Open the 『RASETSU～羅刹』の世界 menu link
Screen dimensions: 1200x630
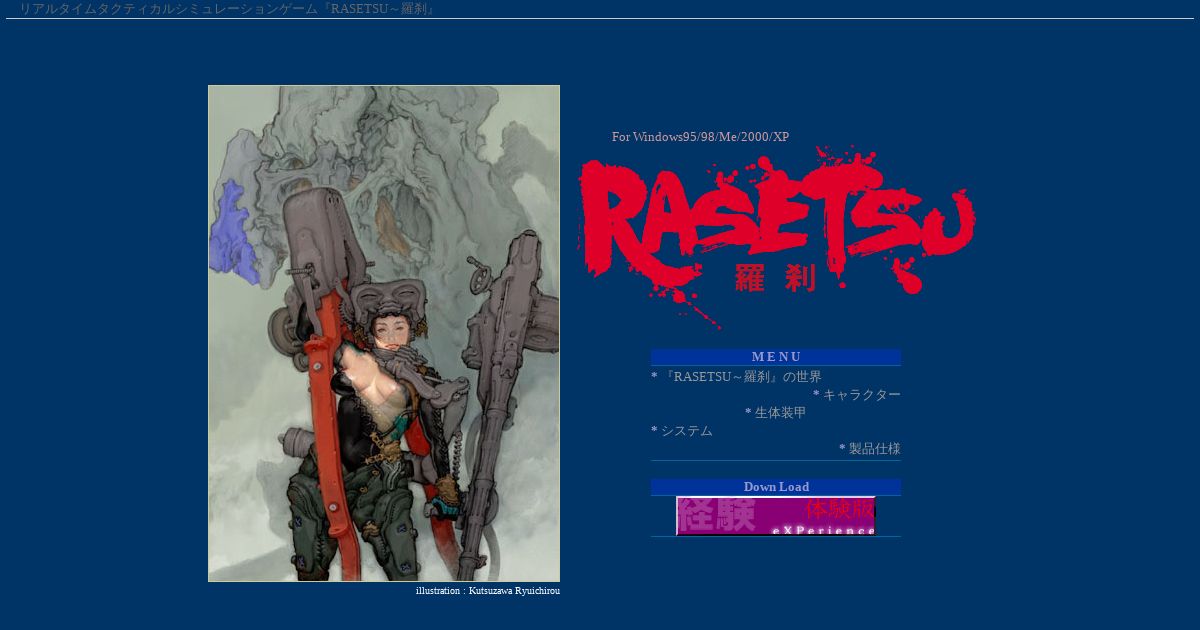click(741, 377)
